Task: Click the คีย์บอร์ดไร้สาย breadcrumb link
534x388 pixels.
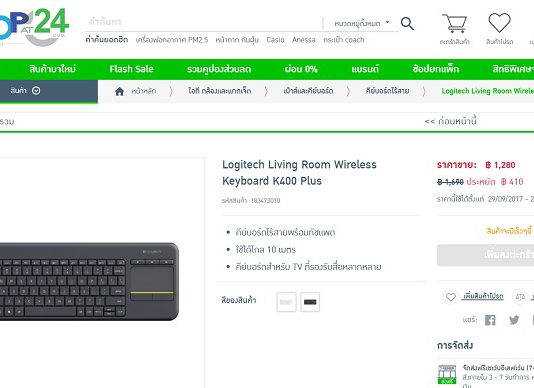Action: [x=388, y=91]
